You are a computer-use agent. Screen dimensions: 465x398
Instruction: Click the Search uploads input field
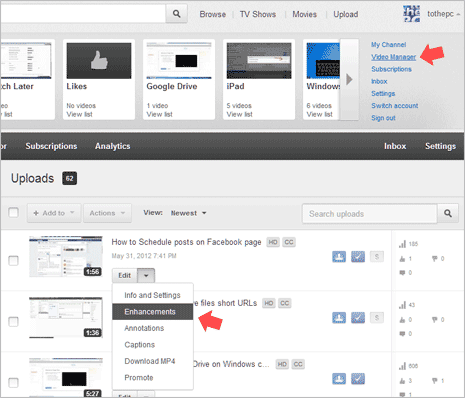coord(370,213)
